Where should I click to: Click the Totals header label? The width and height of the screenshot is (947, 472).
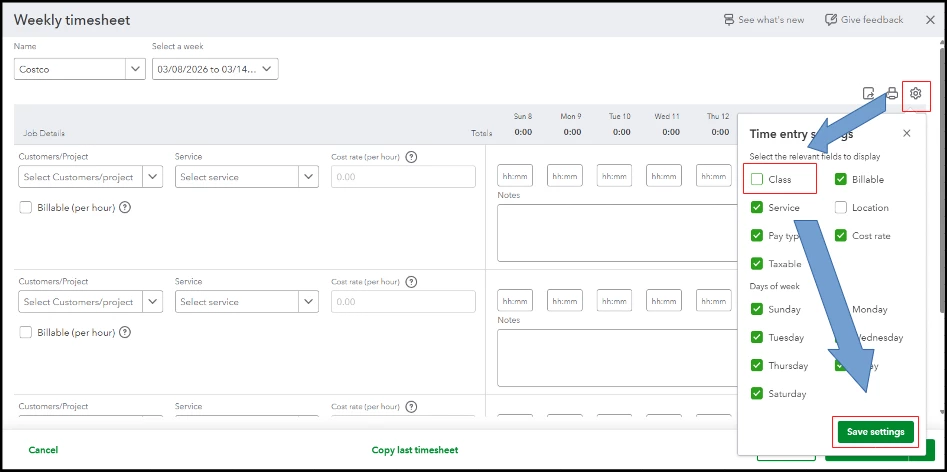pyautogui.click(x=481, y=133)
